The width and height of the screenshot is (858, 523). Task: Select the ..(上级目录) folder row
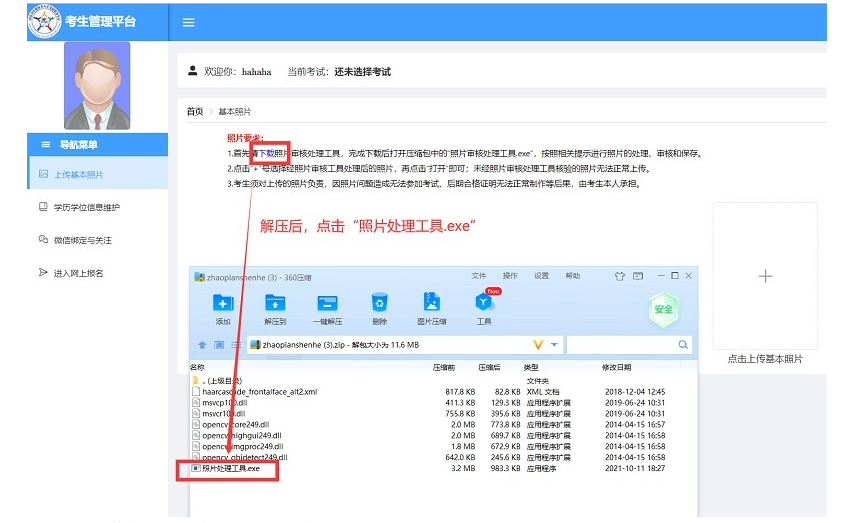click(x=443, y=381)
